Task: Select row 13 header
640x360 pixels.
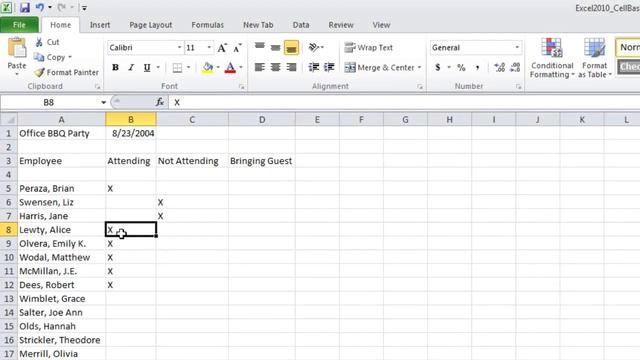Action: (9, 299)
